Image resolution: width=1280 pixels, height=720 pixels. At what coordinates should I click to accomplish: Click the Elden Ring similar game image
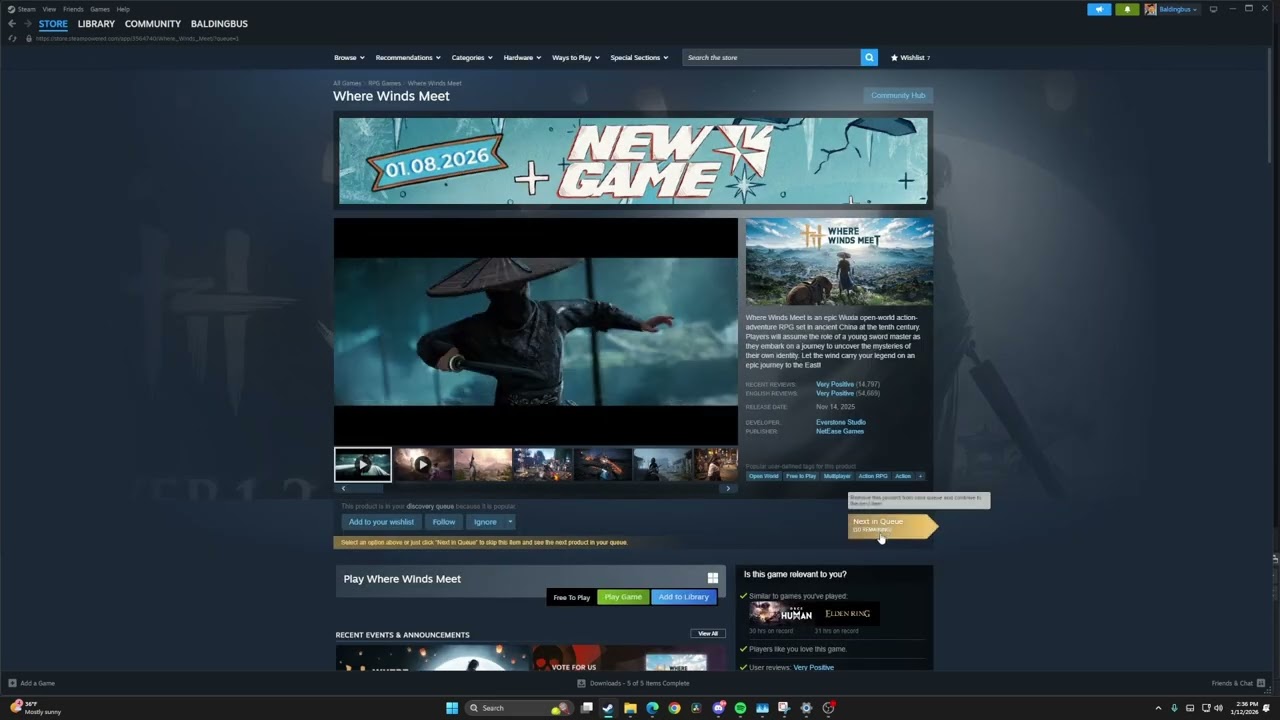(x=847, y=613)
